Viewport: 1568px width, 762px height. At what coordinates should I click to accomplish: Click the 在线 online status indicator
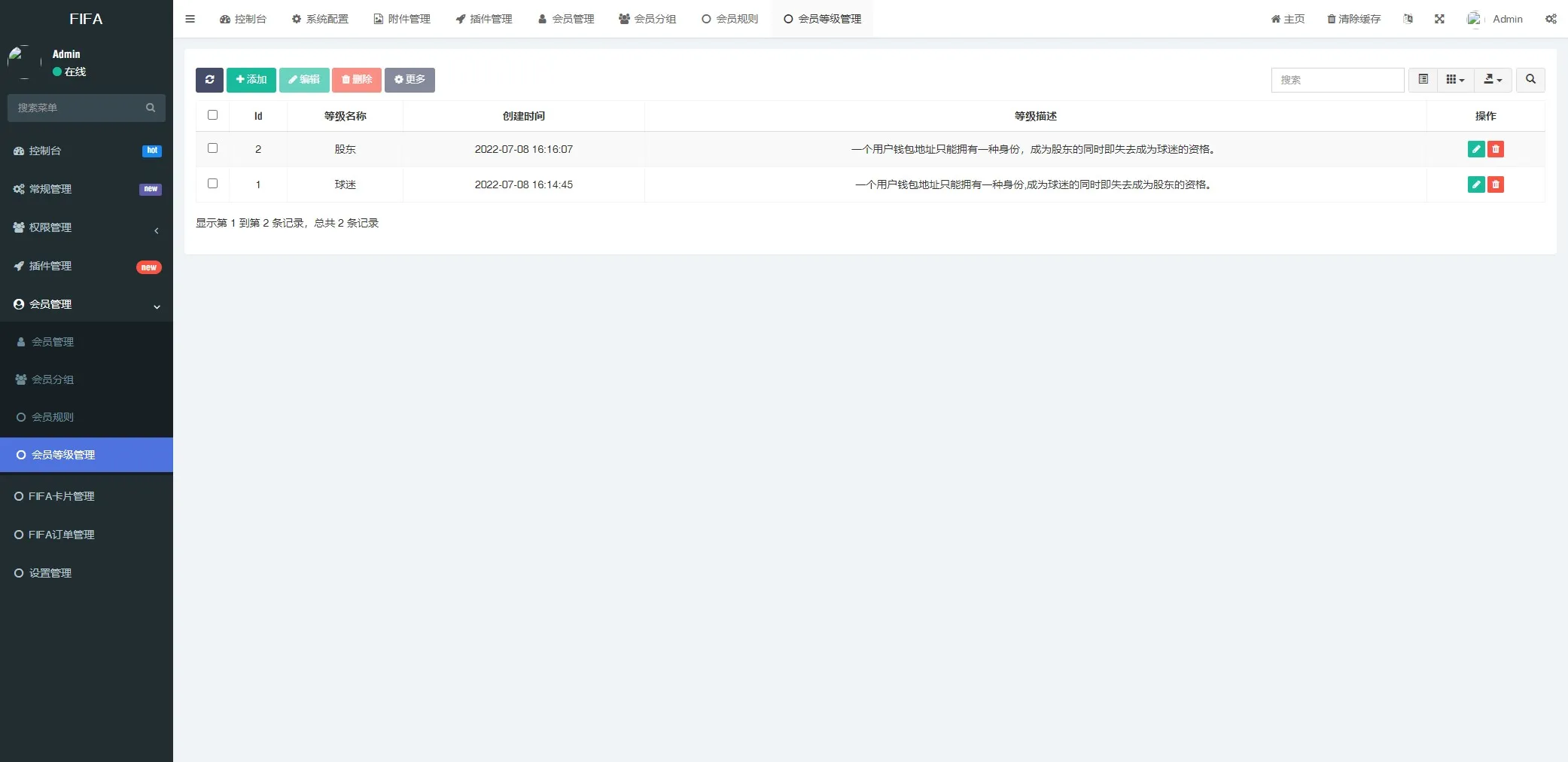69,72
